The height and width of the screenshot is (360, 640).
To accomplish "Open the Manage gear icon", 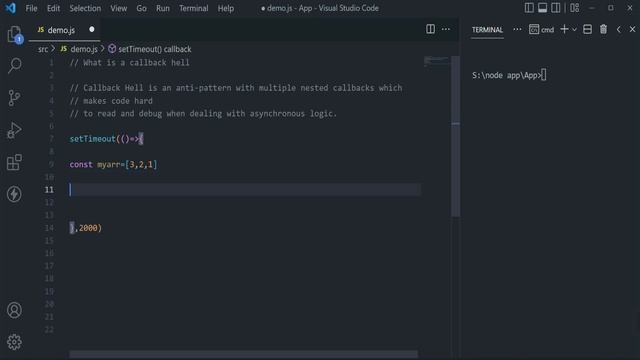I will [14, 342].
